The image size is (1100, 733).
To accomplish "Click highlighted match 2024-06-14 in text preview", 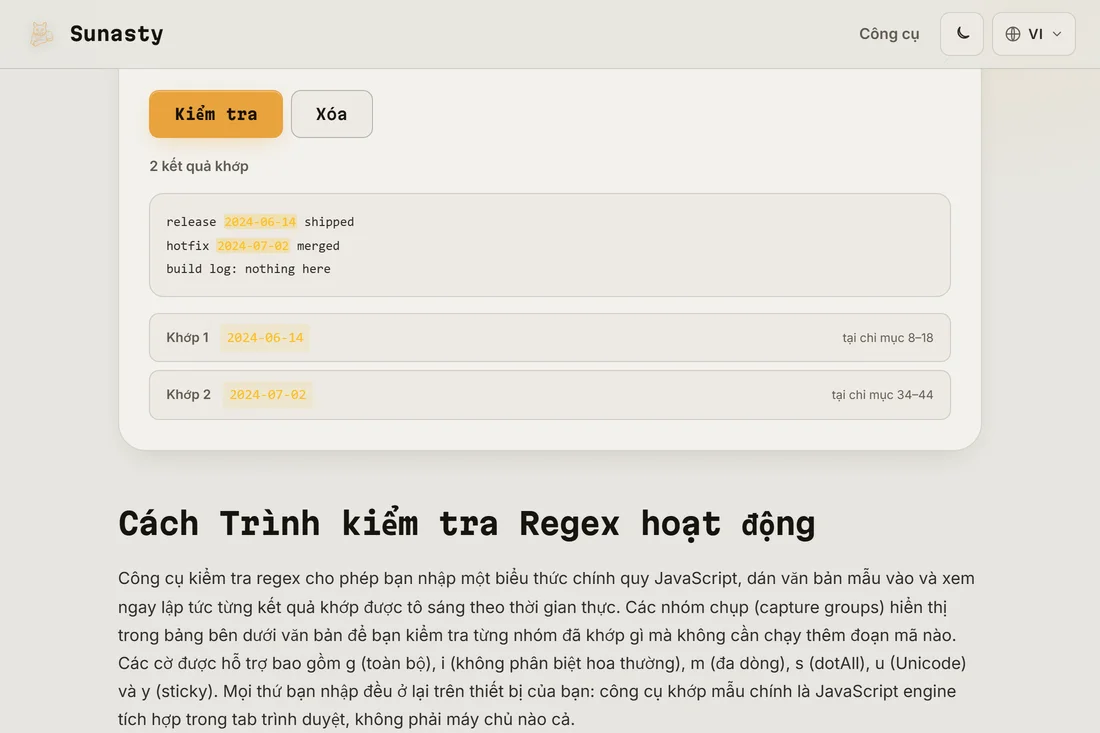I will coord(260,222).
